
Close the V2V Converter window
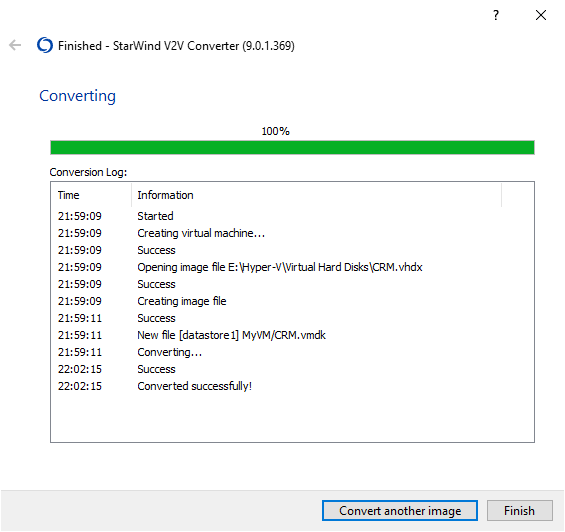540,15
